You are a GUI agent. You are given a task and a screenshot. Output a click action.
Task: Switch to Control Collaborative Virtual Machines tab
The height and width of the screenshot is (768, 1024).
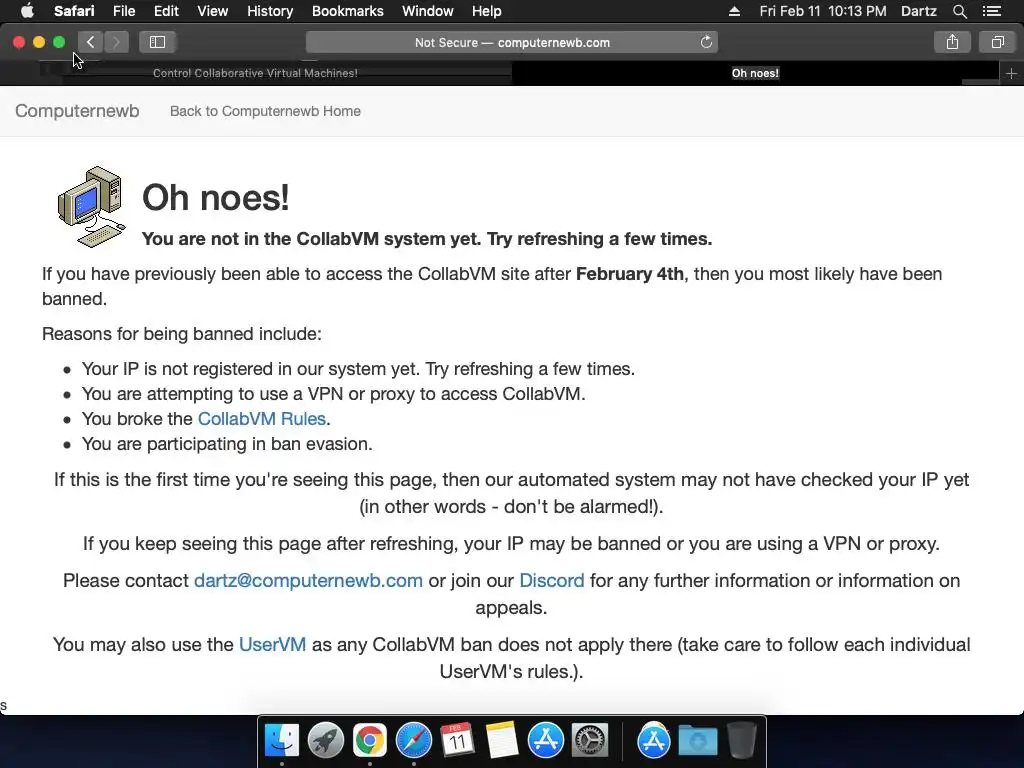tap(255, 73)
